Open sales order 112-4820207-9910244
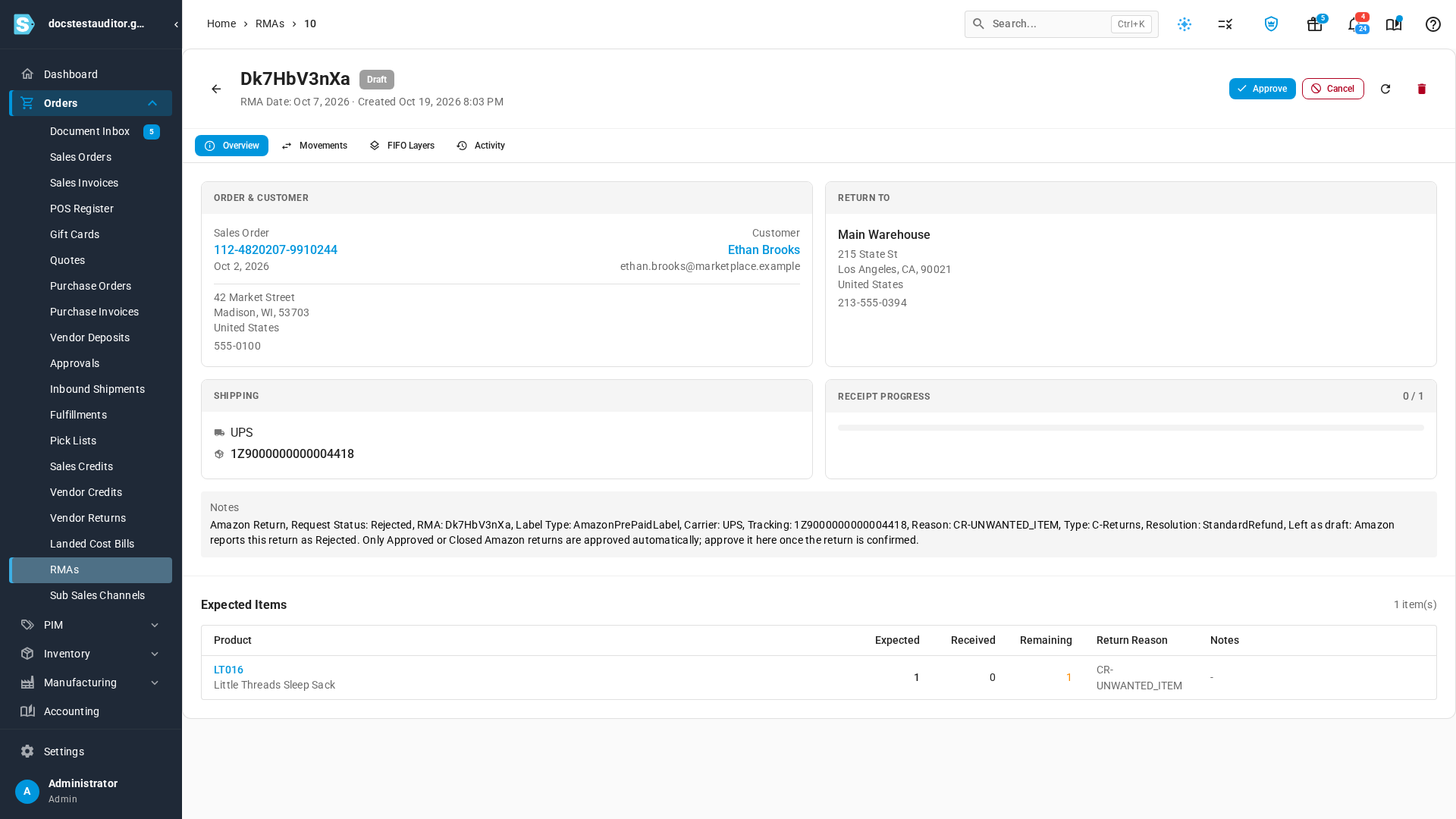1456x819 pixels. pos(275,250)
